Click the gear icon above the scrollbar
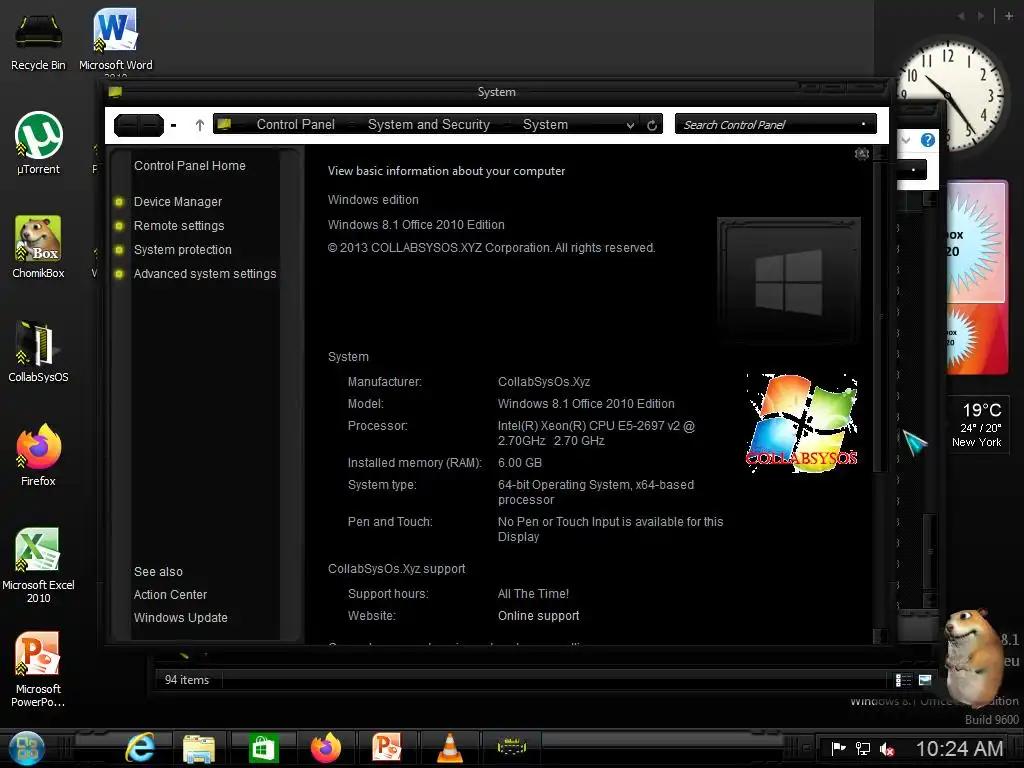This screenshot has height=768, width=1024. (x=862, y=154)
